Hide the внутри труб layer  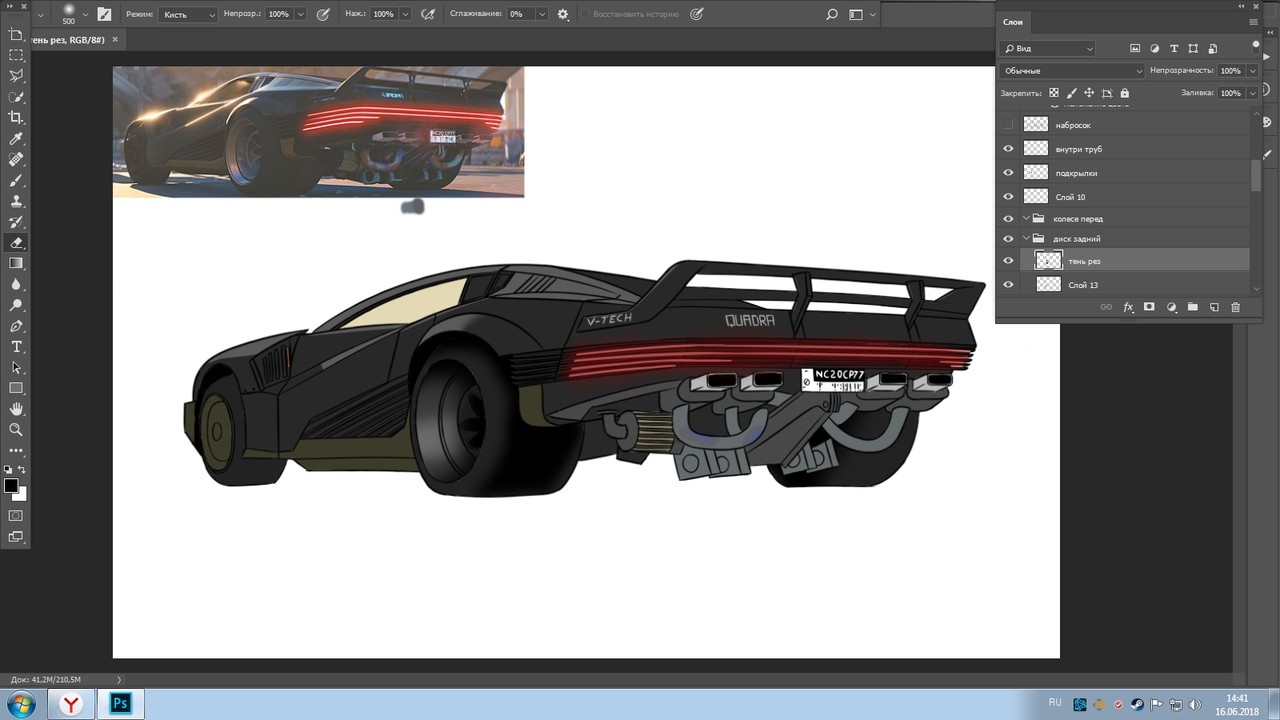tap(1008, 149)
